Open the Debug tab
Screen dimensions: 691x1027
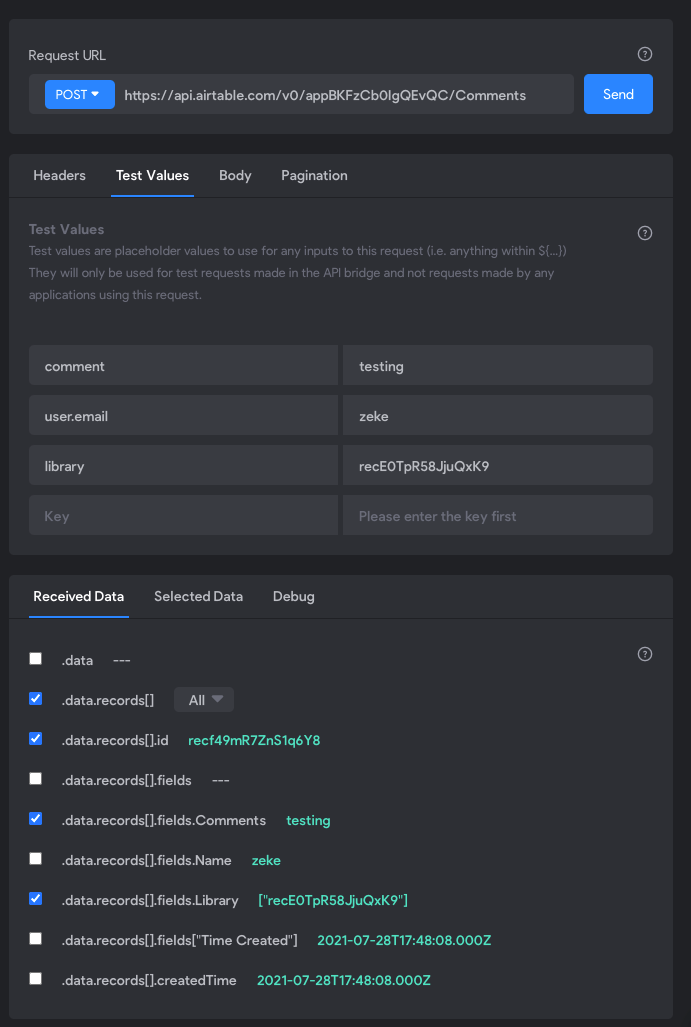pos(293,597)
